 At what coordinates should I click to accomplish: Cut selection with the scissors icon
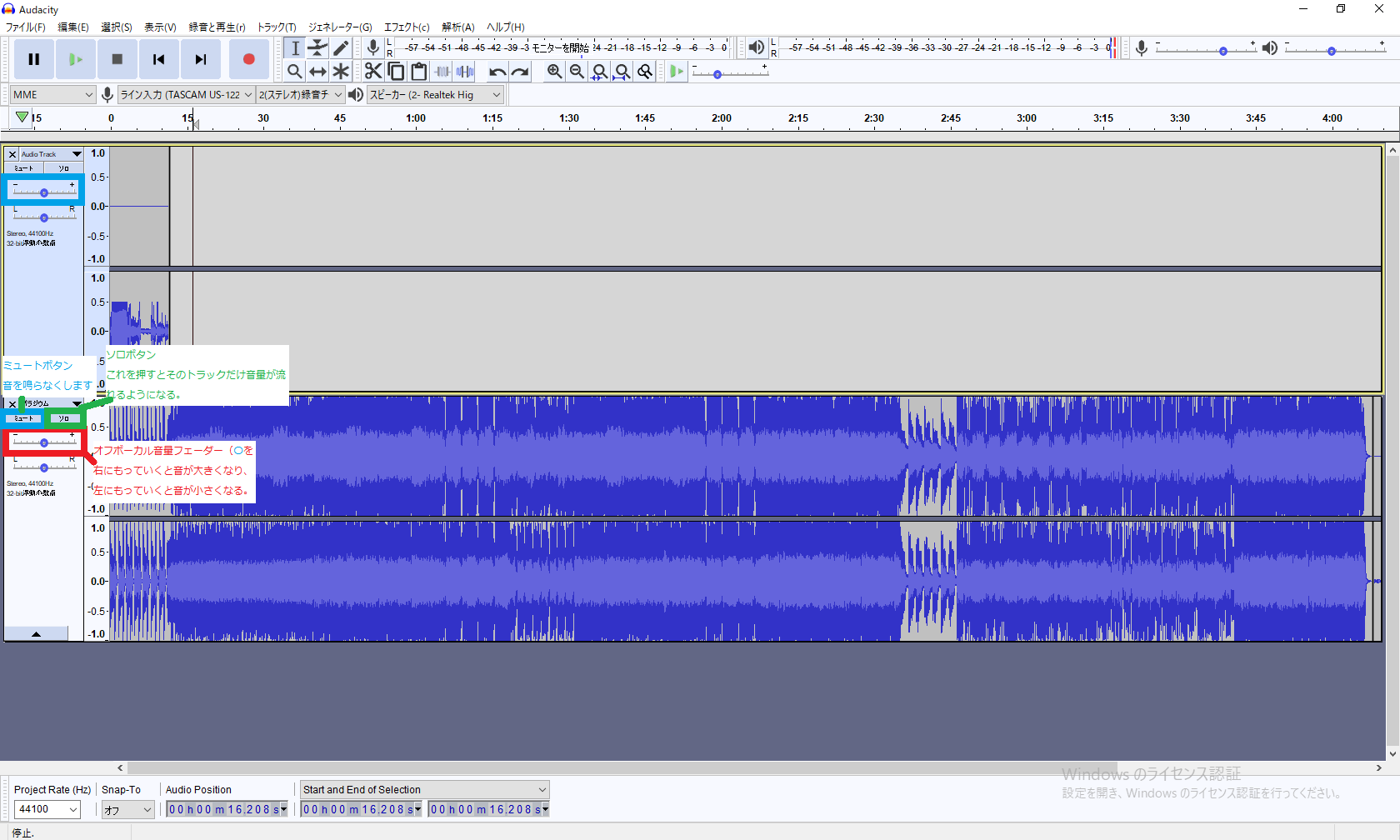[x=373, y=72]
